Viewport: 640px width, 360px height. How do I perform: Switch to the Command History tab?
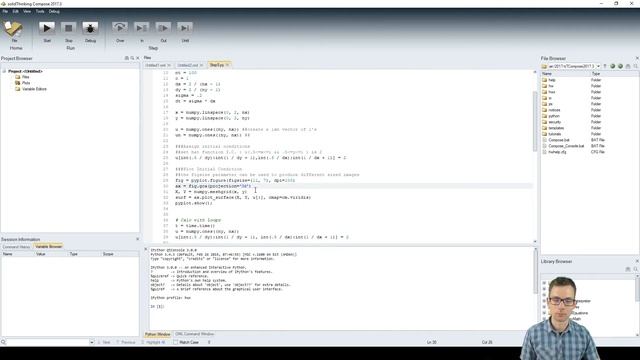[16, 247]
